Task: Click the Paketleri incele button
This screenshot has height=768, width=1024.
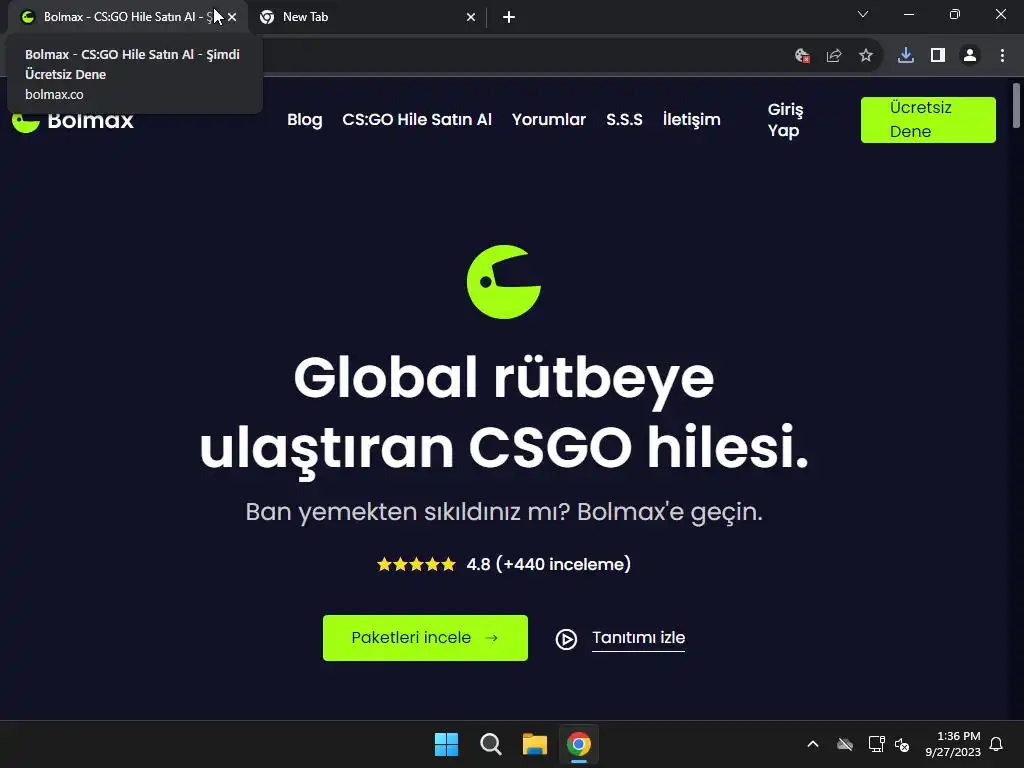Action: point(425,638)
